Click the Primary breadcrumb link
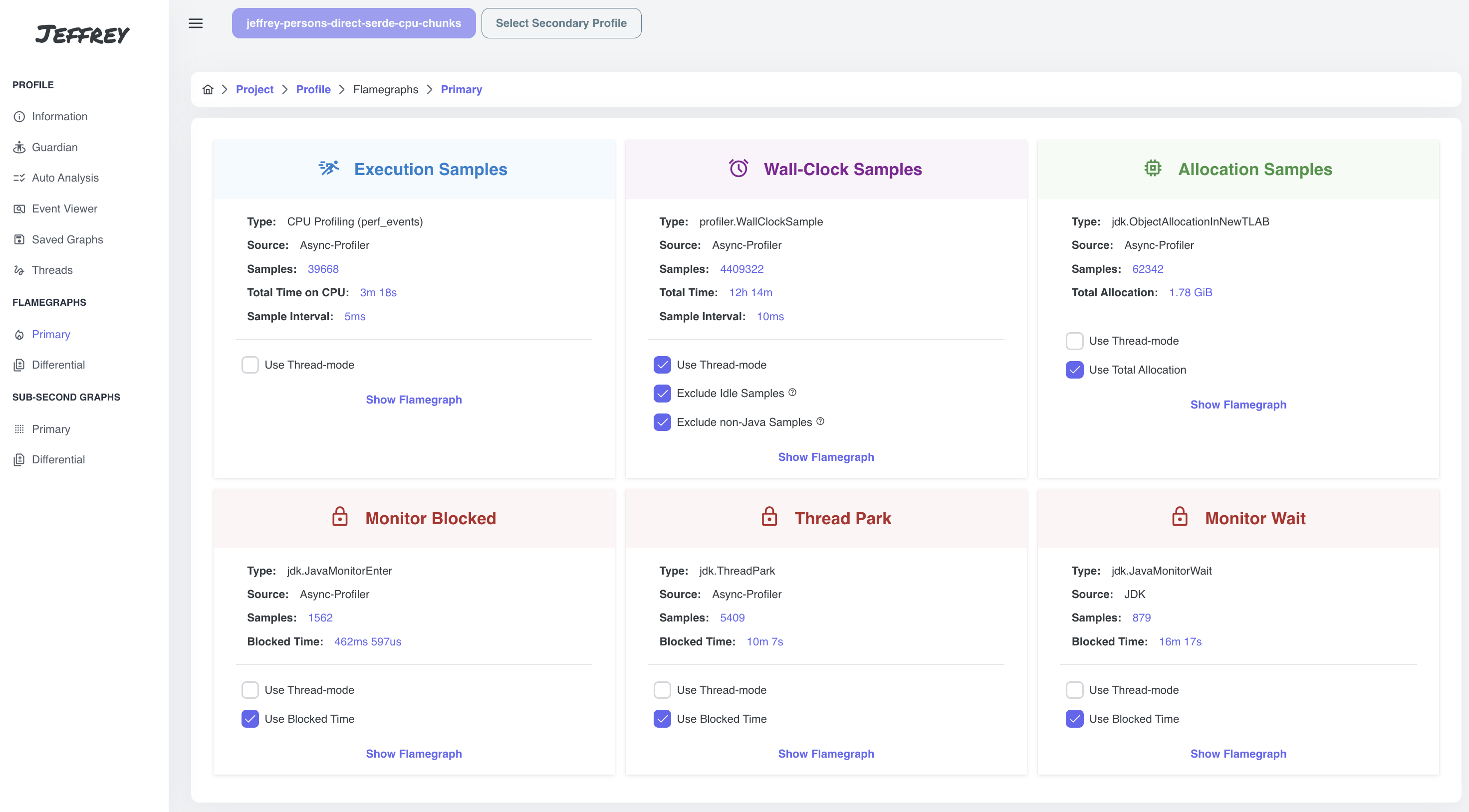 point(462,89)
